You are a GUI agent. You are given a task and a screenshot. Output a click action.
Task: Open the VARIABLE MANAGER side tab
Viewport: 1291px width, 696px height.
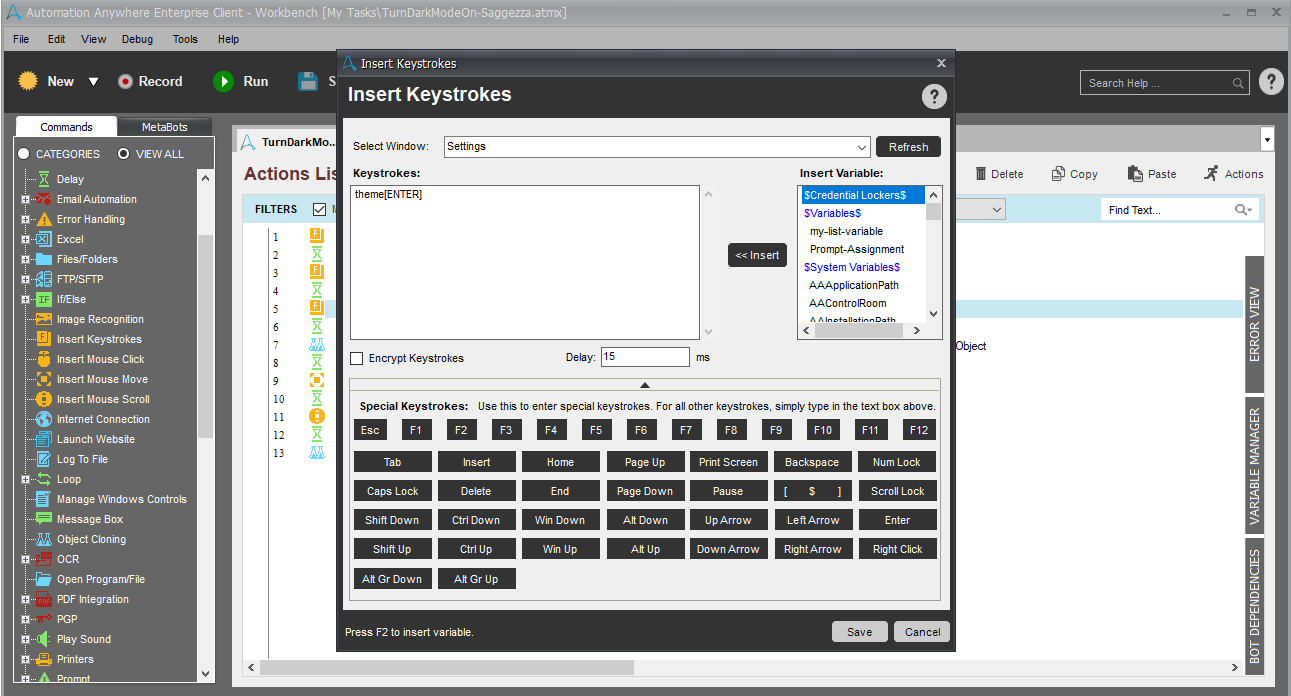[1254, 466]
